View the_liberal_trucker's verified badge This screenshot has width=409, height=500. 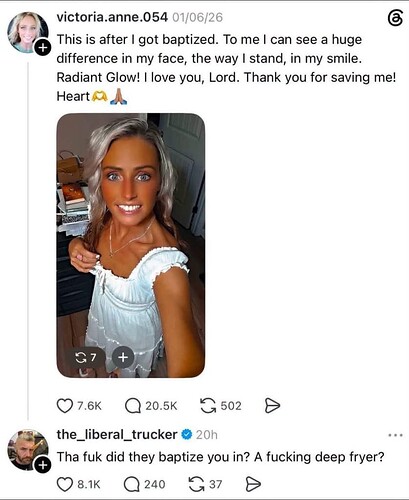(187, 434)
